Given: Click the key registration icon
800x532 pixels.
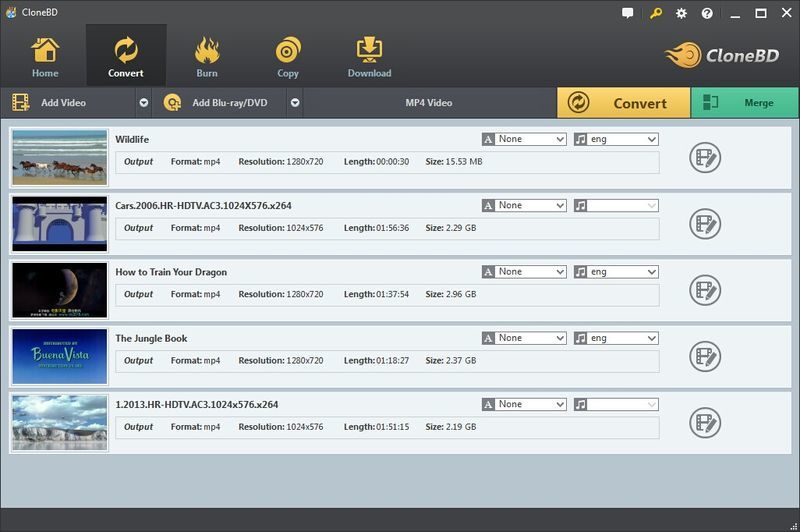Looking at the screenshot, I should pyautogui.click(x=656, y=13).
